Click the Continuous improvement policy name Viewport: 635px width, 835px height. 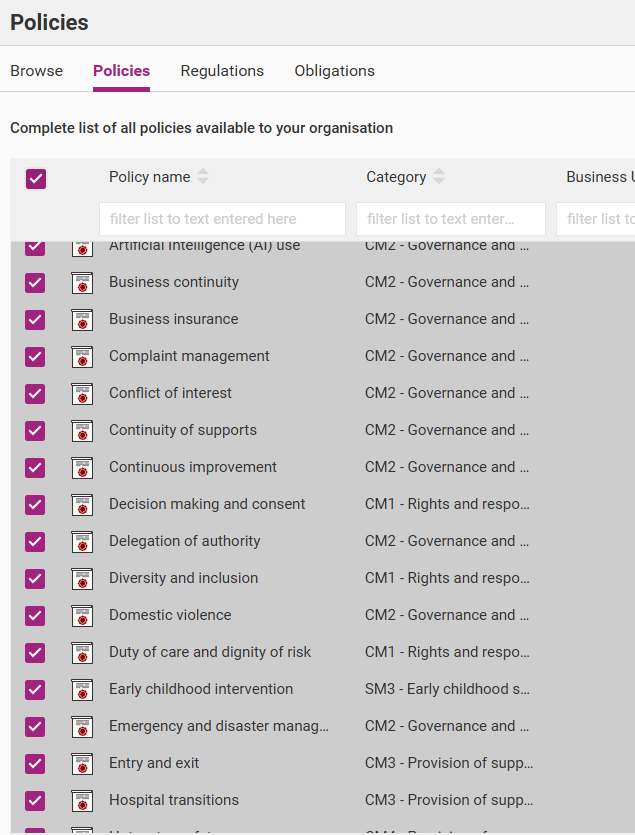193,467
